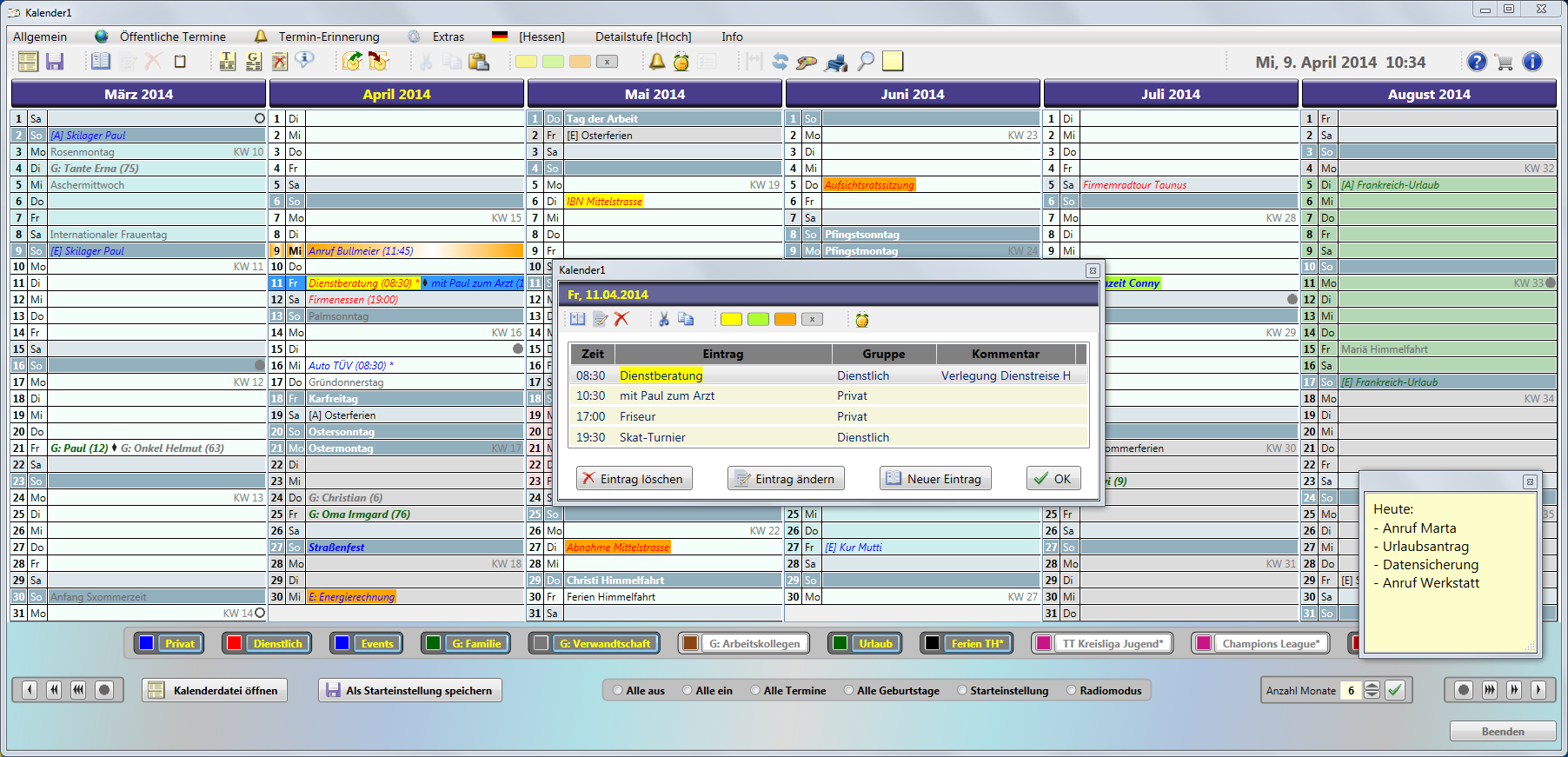
Task: Select the Alle aus radio button
Action: tap(618, 691)
